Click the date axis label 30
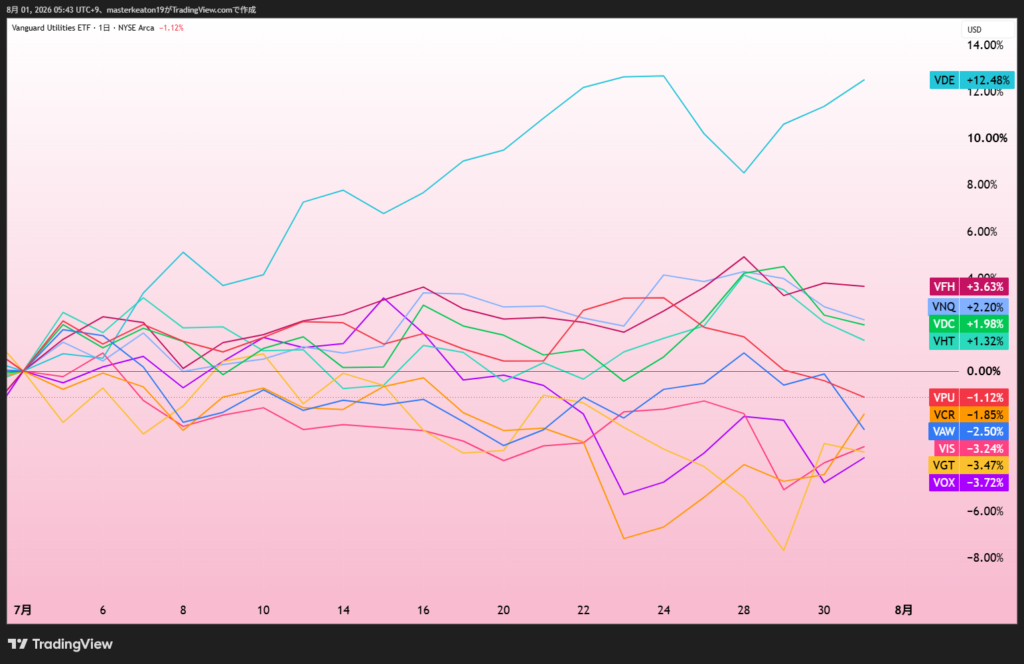The image size is (1024, 664). (x=824, y=610)
